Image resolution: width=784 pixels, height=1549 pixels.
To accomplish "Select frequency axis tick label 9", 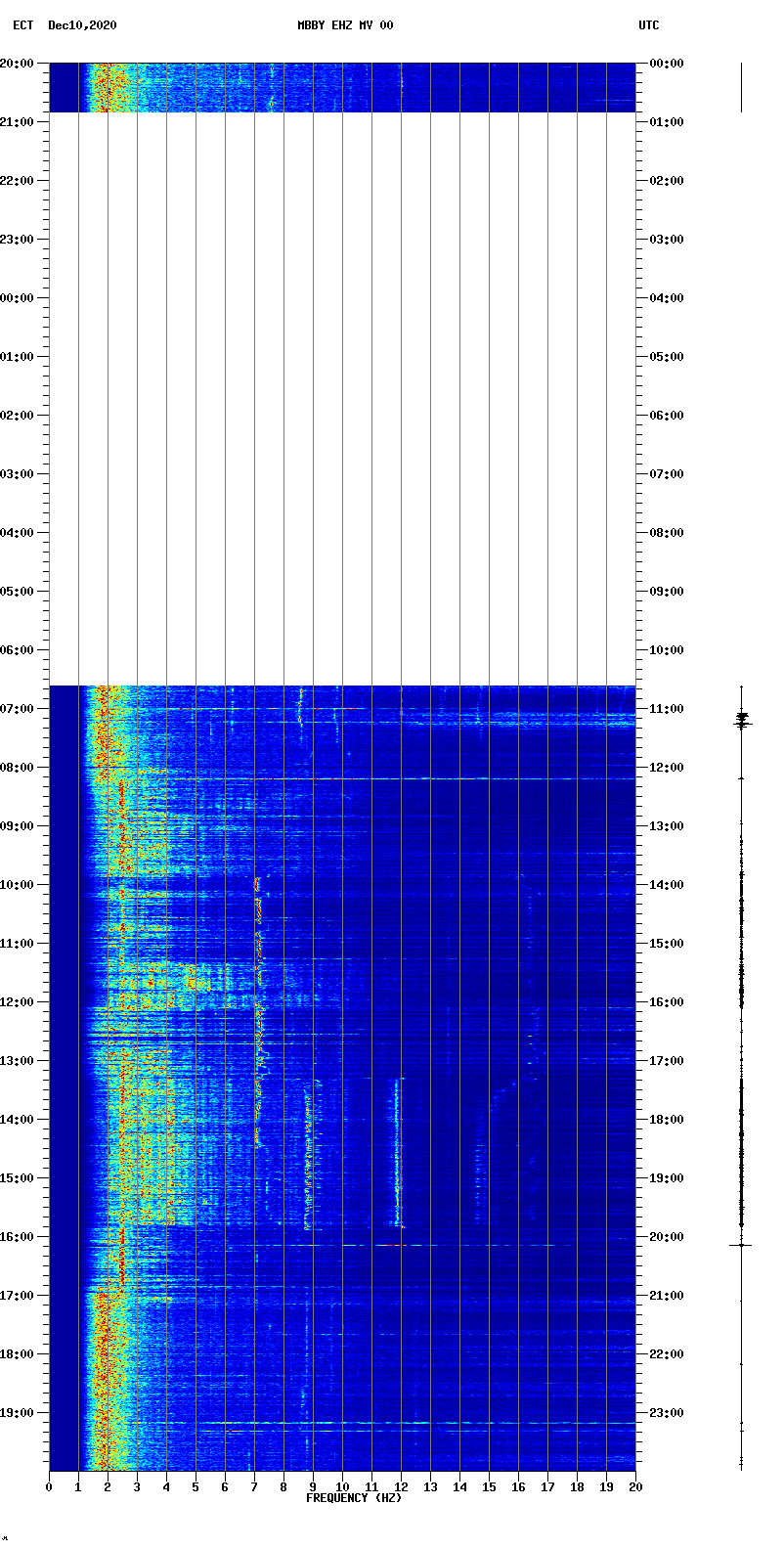I will (313, 1487).
